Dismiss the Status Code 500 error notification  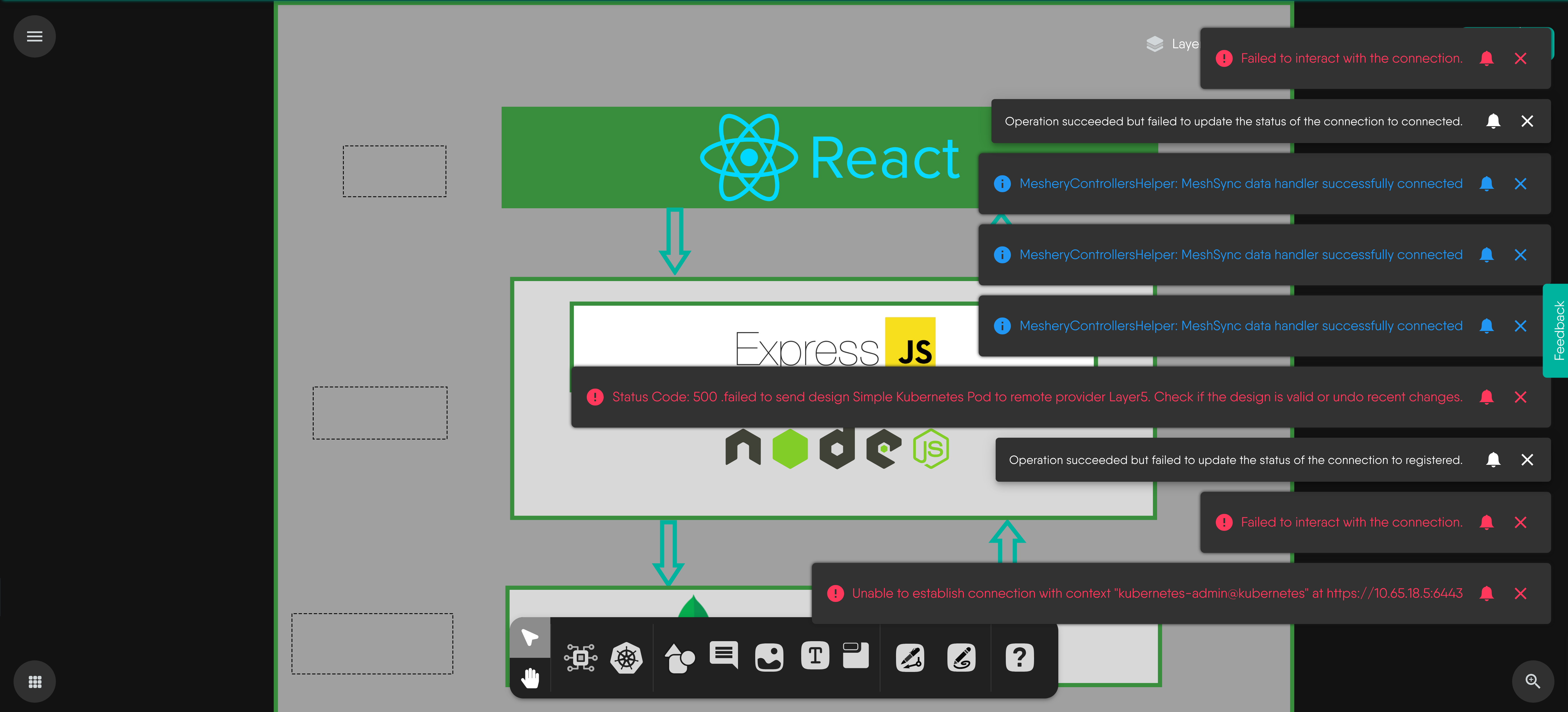click(x=1520, y=397)
